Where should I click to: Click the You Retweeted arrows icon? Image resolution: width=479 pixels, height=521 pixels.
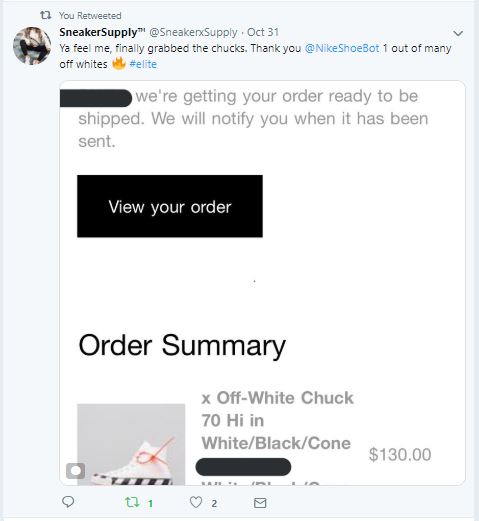[46, 15]
